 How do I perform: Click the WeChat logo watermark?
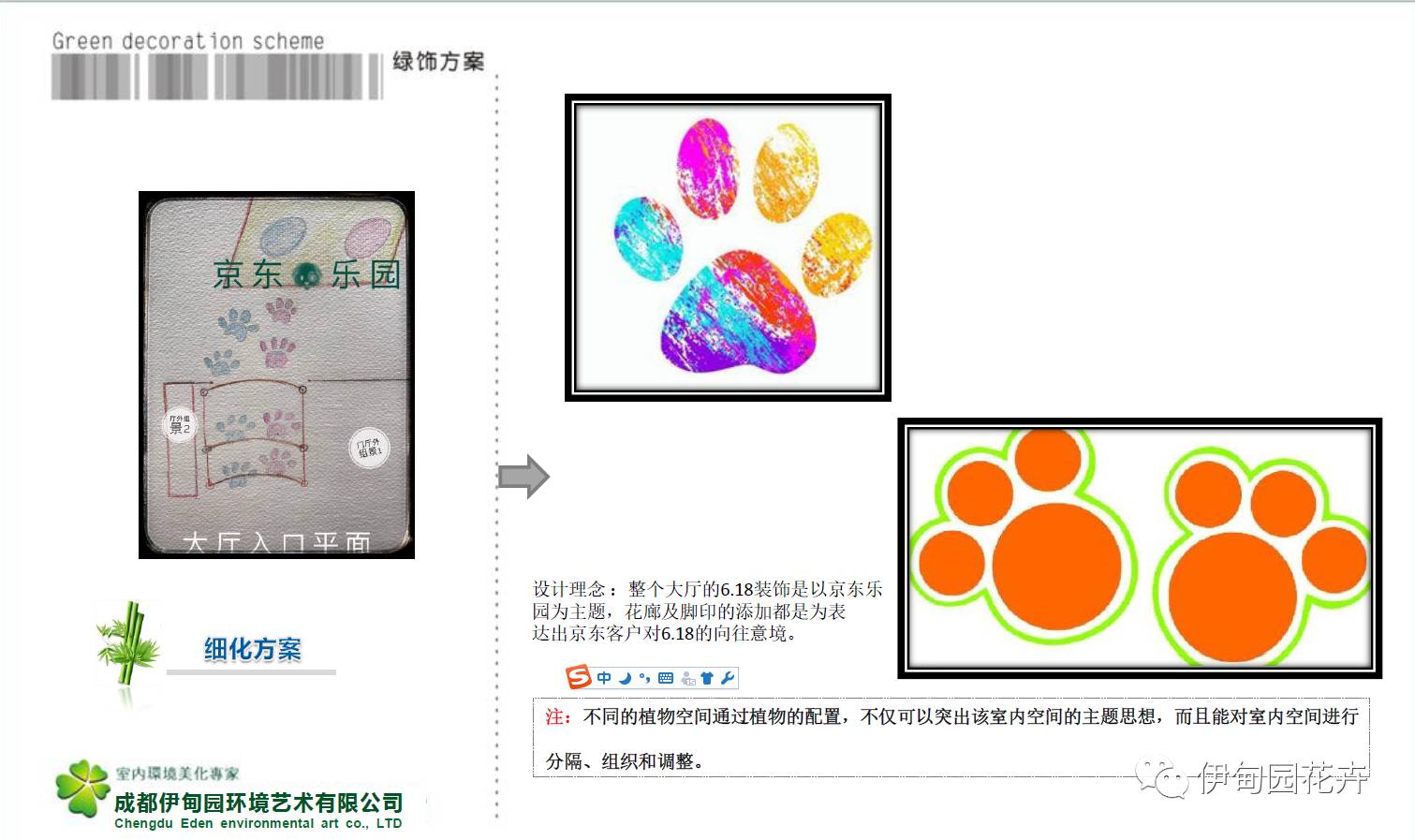point(1162,777)
